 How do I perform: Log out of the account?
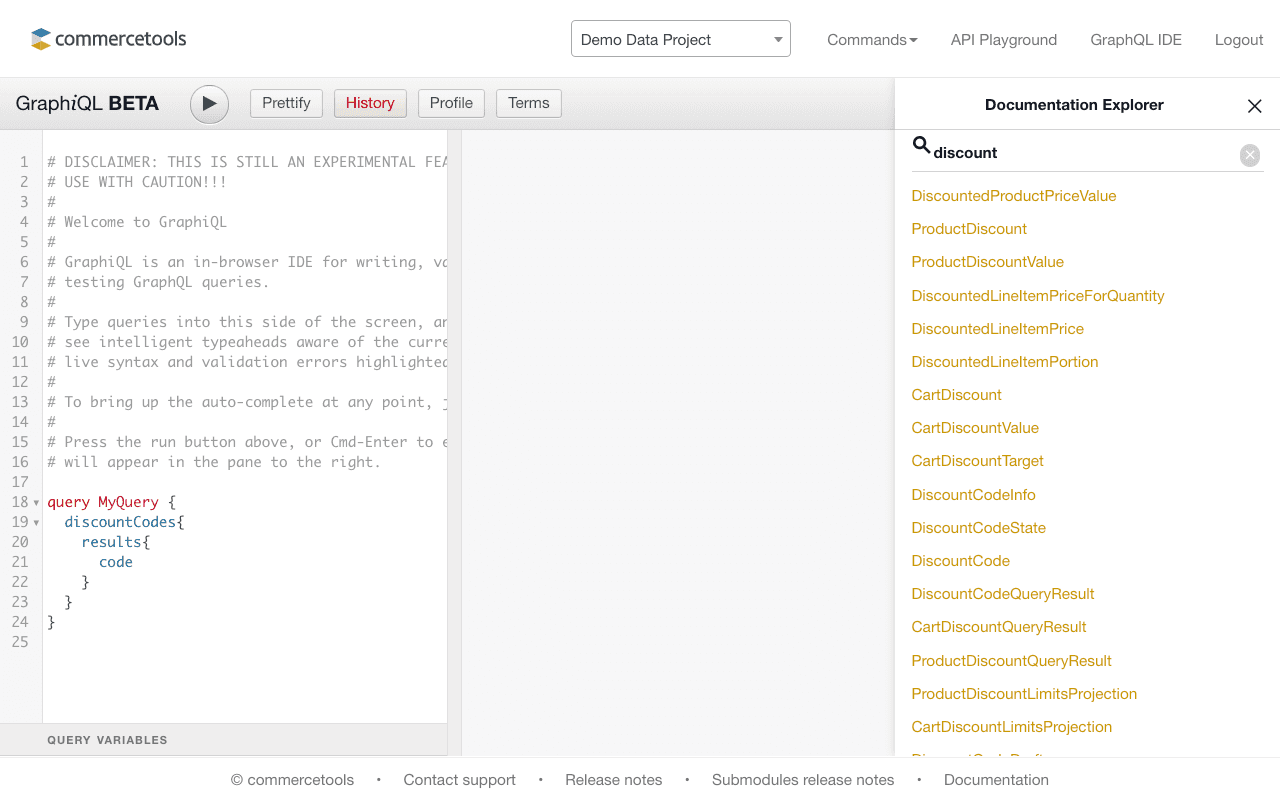[1238, 40]
